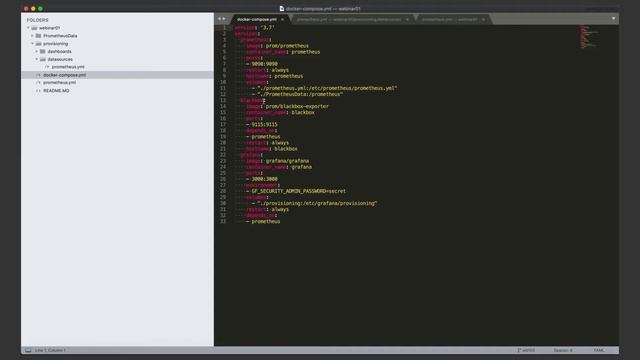The height and width of the screenshot is (360, 640).
Task: Expand the dashboards folder arrow
Action: coord(36,51)
